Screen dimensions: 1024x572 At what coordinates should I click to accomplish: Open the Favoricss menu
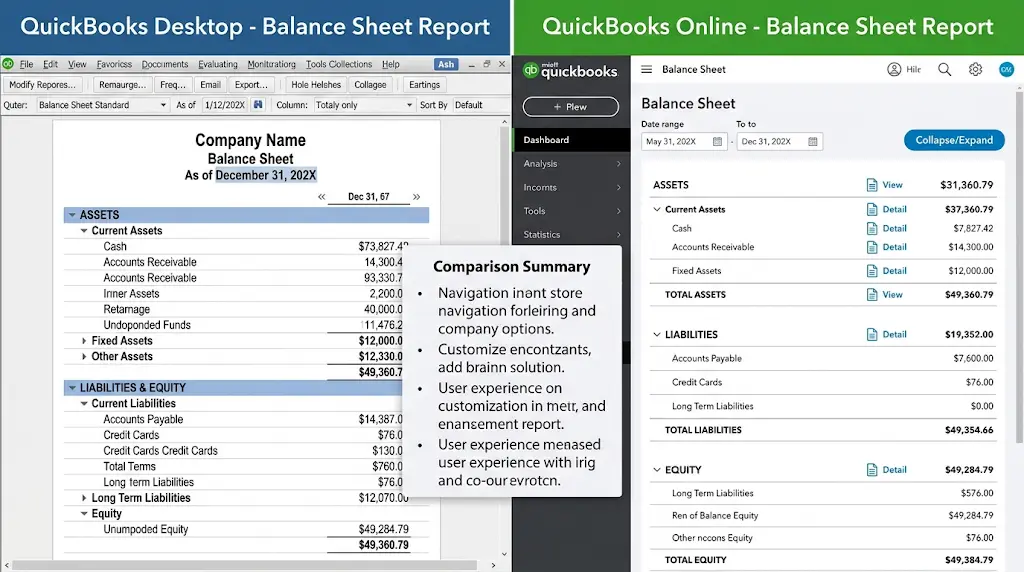click(114, 64)
